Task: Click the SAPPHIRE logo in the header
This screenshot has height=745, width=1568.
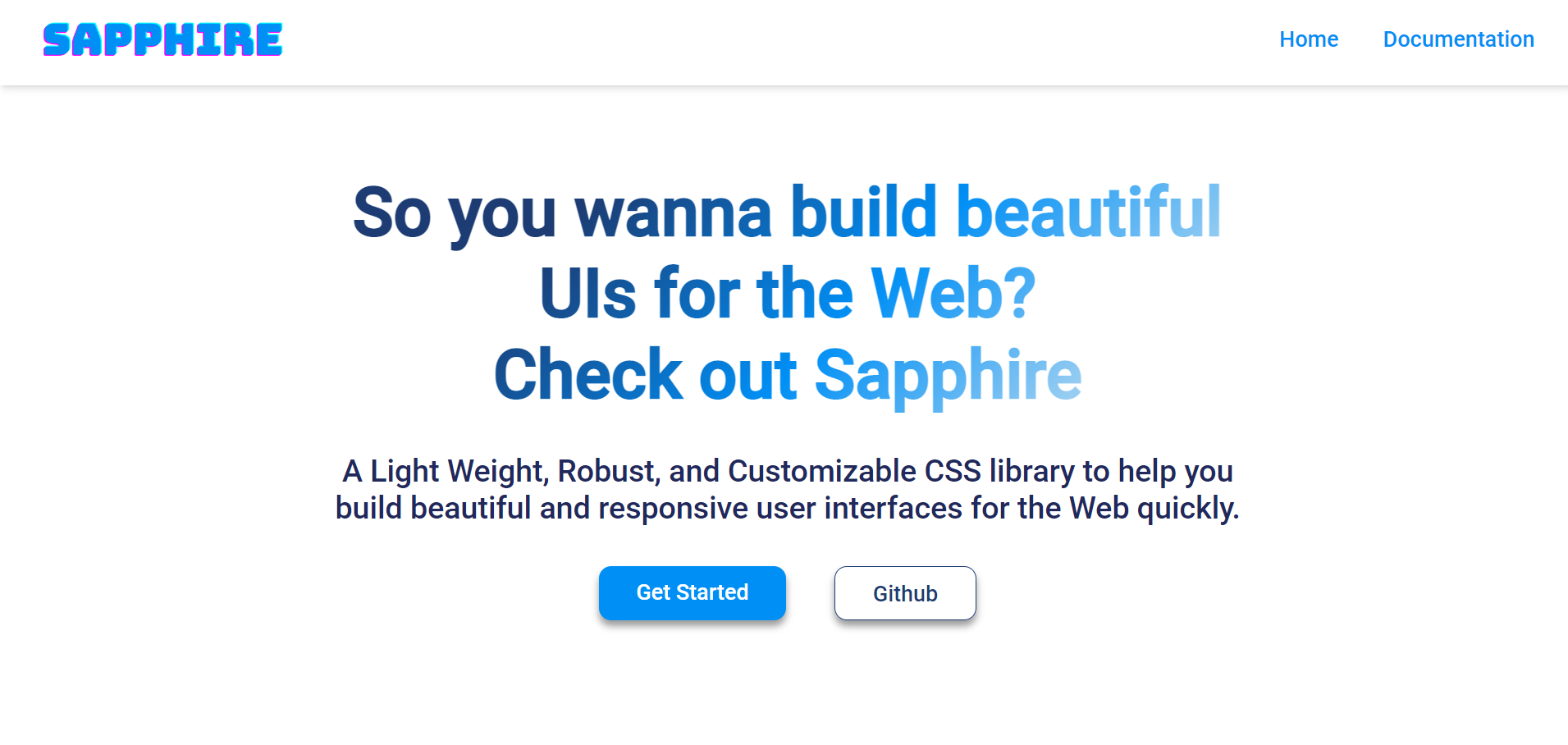Action: 162,39
